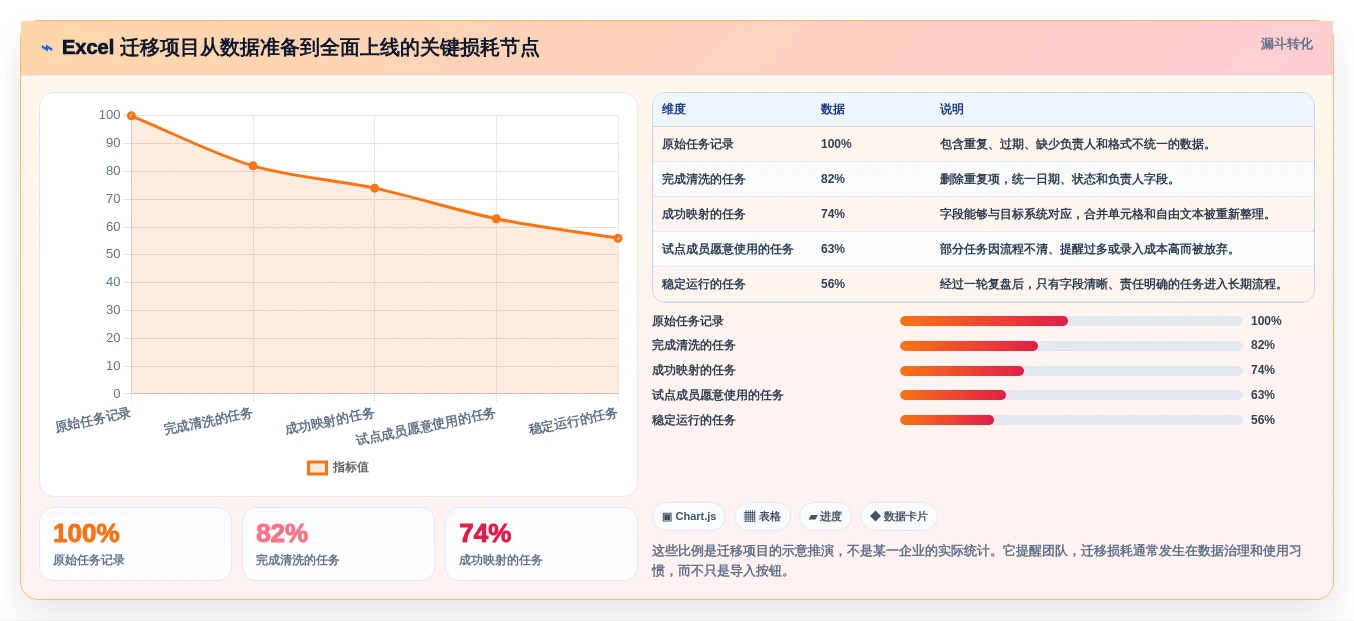The width and height of the screenshot is (1354, 621).
Task: Select the 表格 chip
Action: 762,517
